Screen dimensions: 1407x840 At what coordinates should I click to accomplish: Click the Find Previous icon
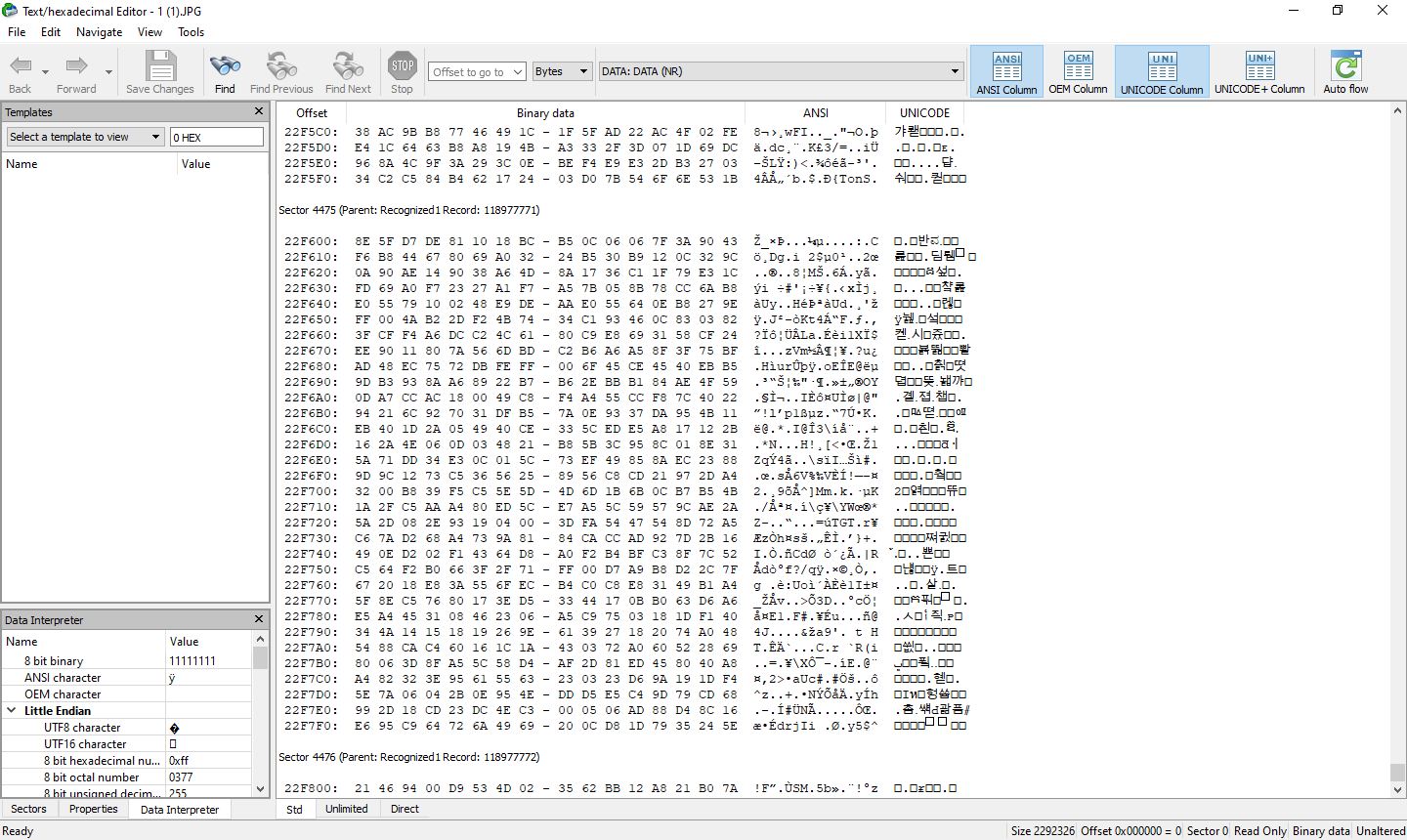281,66
